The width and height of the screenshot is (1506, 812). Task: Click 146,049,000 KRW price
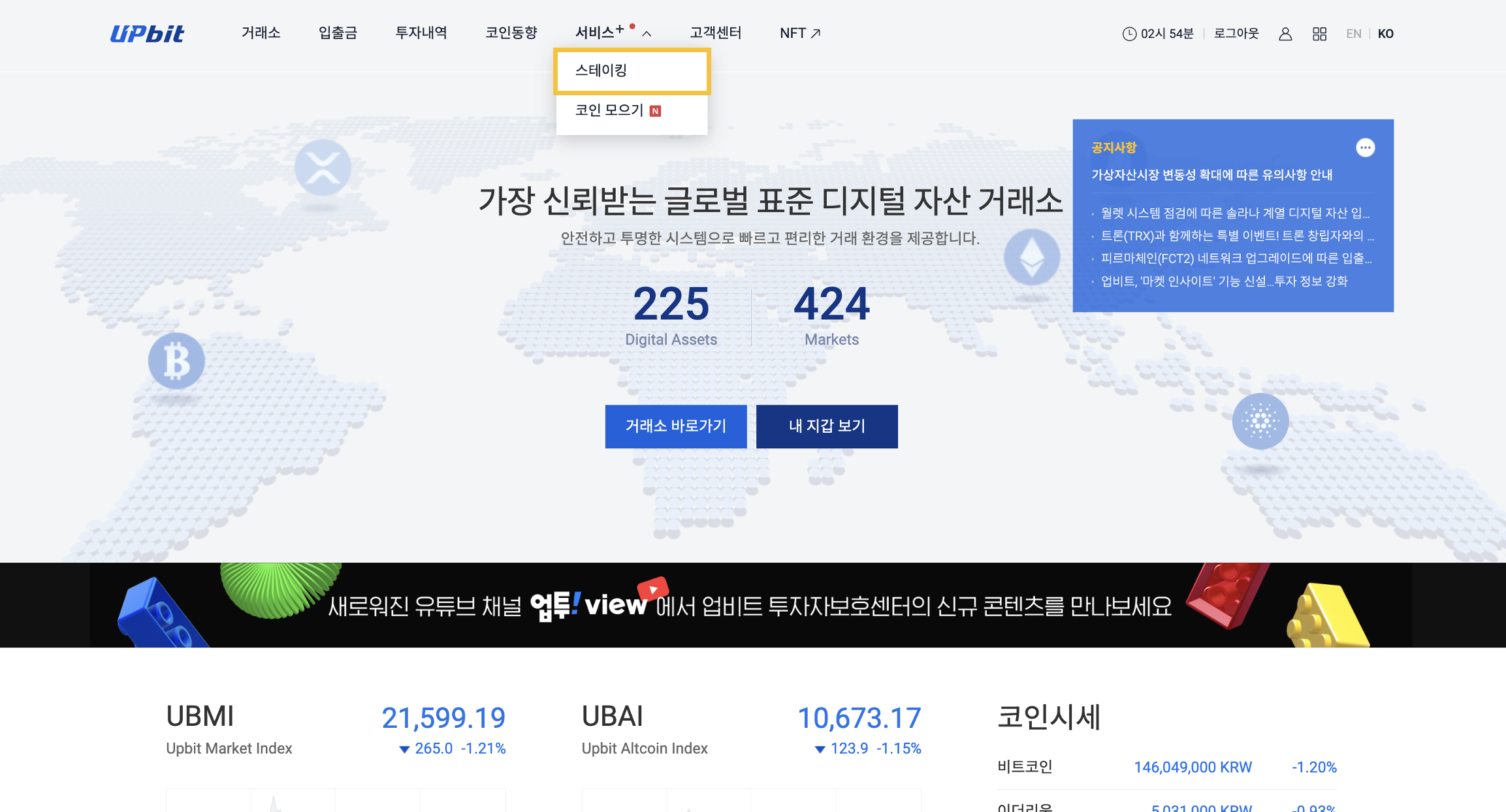pos(1193,768)
